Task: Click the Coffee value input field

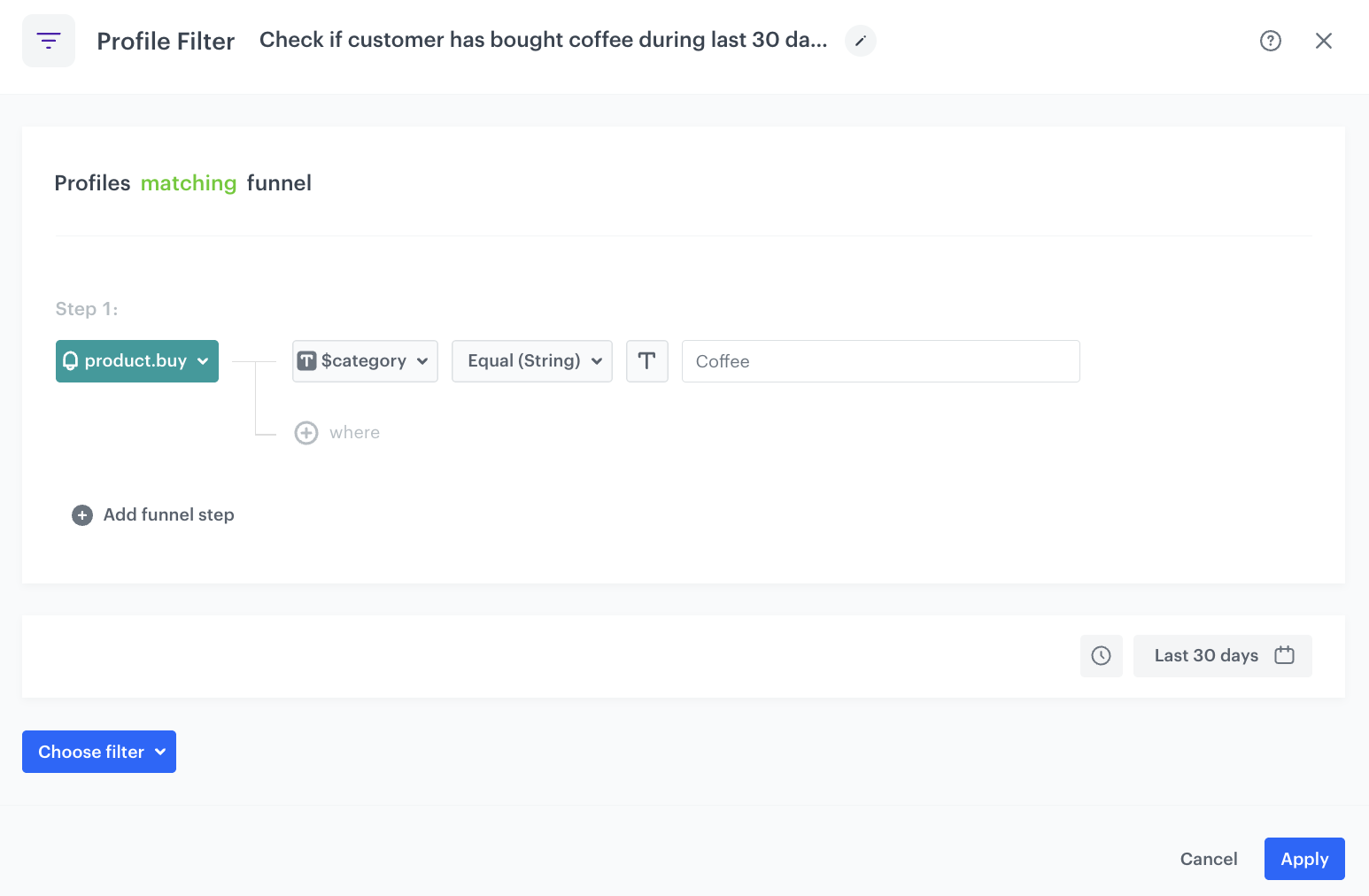Action: [880, 361]
